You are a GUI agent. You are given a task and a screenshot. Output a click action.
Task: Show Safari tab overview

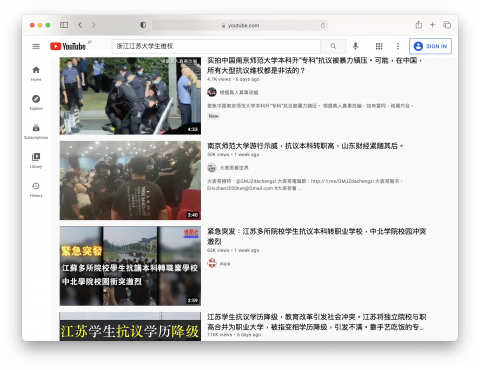447,25
